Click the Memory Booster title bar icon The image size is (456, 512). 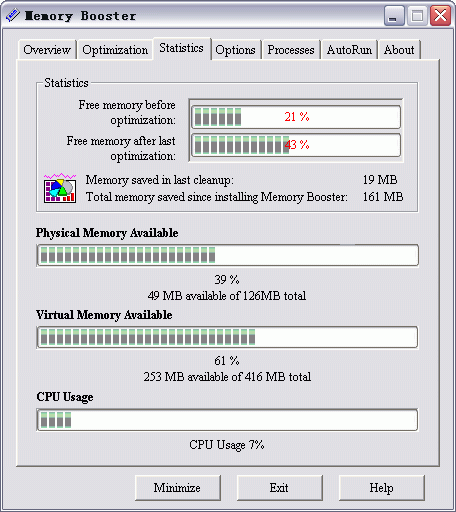[x=13, y=15]
